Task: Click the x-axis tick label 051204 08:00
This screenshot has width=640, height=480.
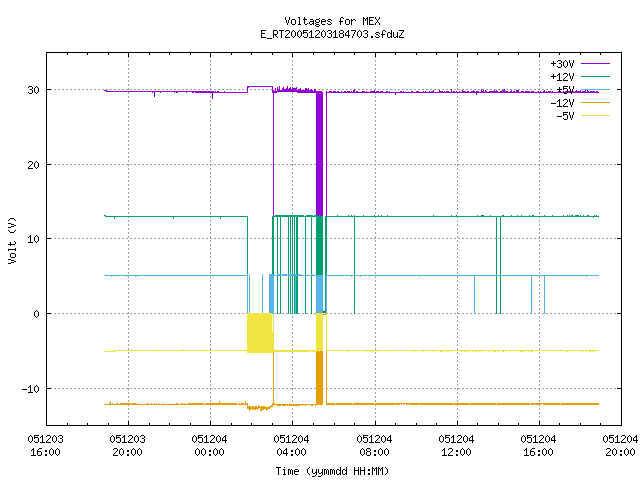Action: [374, 446]
